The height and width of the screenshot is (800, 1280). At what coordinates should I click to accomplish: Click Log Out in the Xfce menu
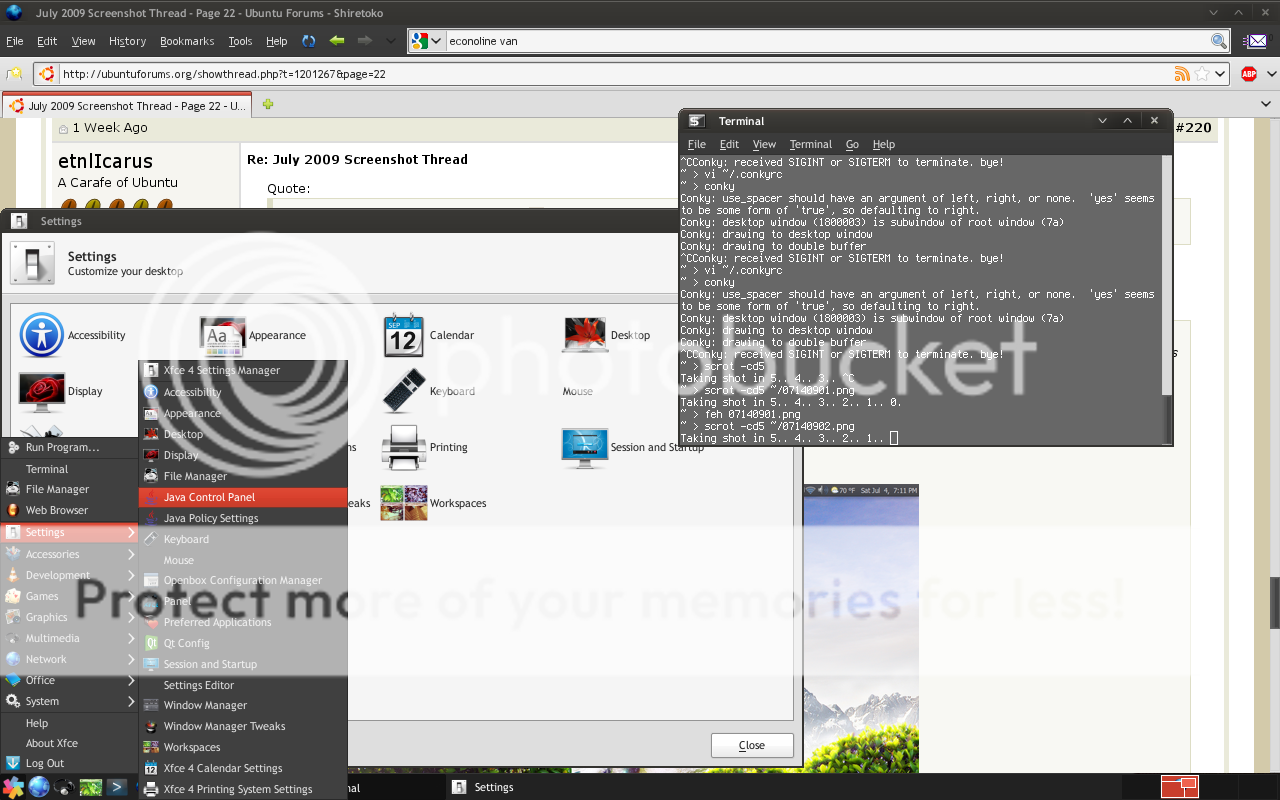tap(45, 763)
